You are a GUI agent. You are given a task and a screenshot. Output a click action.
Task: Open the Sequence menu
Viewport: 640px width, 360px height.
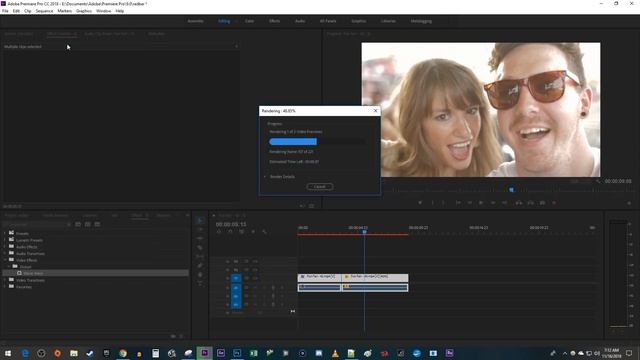44,11
